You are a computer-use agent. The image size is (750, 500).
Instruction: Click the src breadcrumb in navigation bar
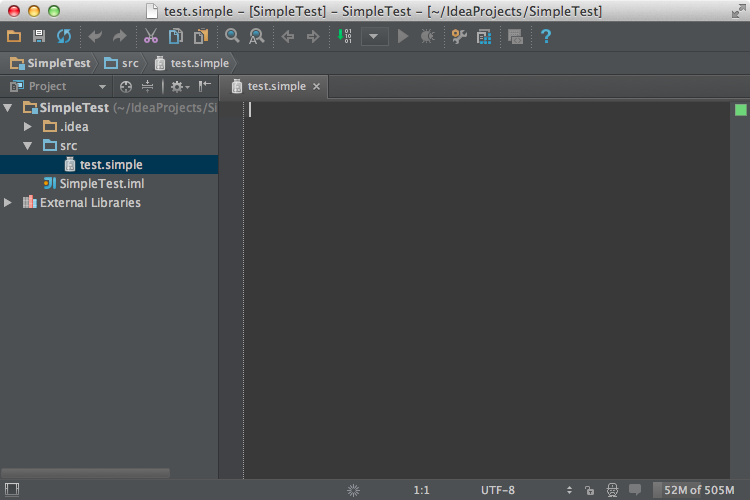pos(122,63)
